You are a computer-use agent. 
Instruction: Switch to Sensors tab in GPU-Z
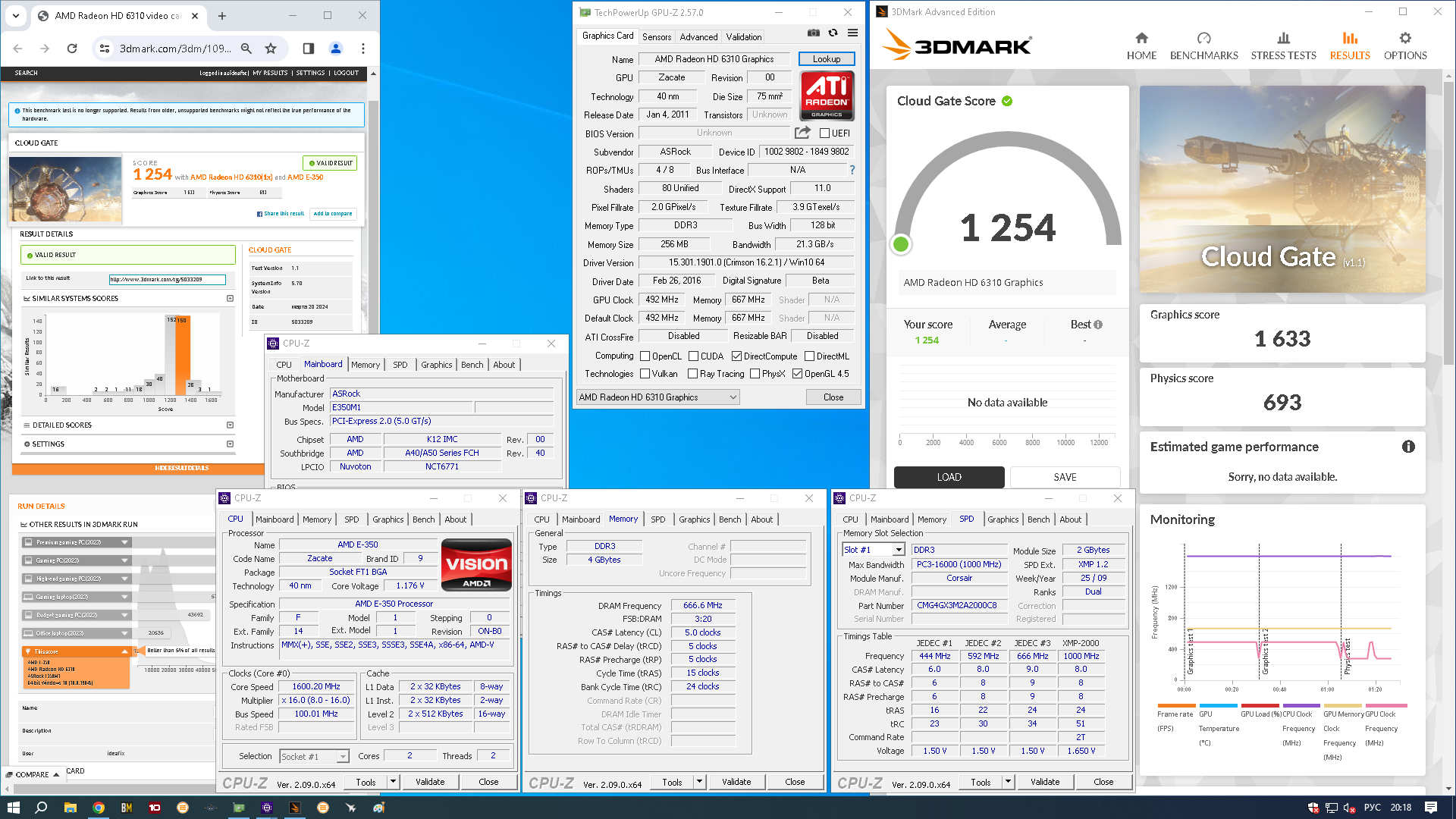pos(657,36)
